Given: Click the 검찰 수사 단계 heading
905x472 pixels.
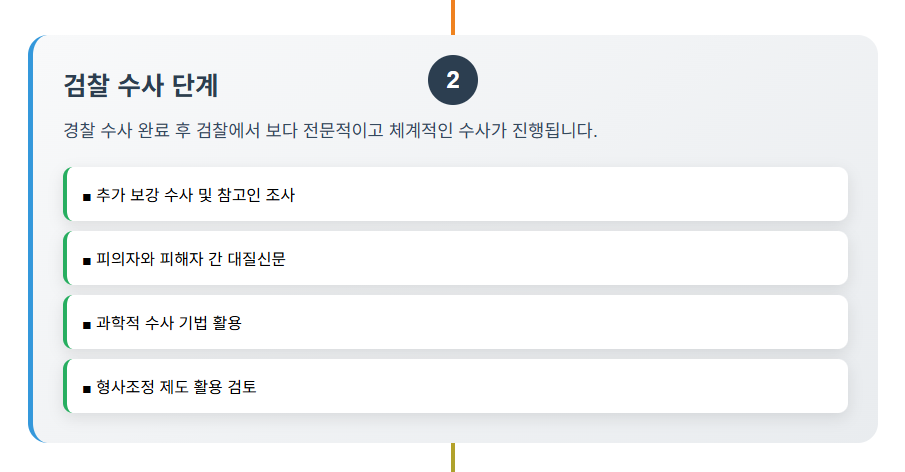Looking at the screenshot, I should click(140, 85).
